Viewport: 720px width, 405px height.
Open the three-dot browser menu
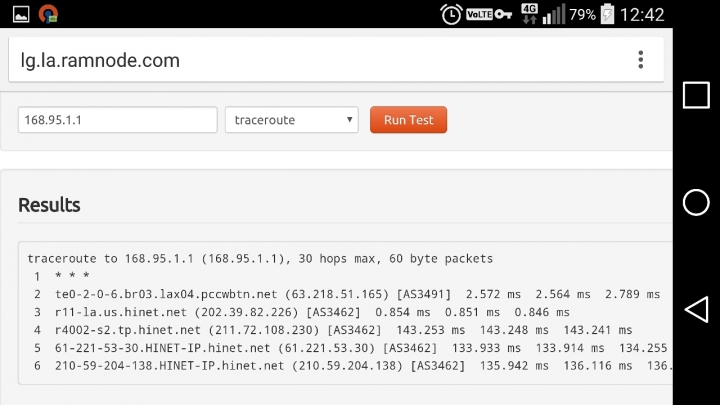click(x=641, y=60)
